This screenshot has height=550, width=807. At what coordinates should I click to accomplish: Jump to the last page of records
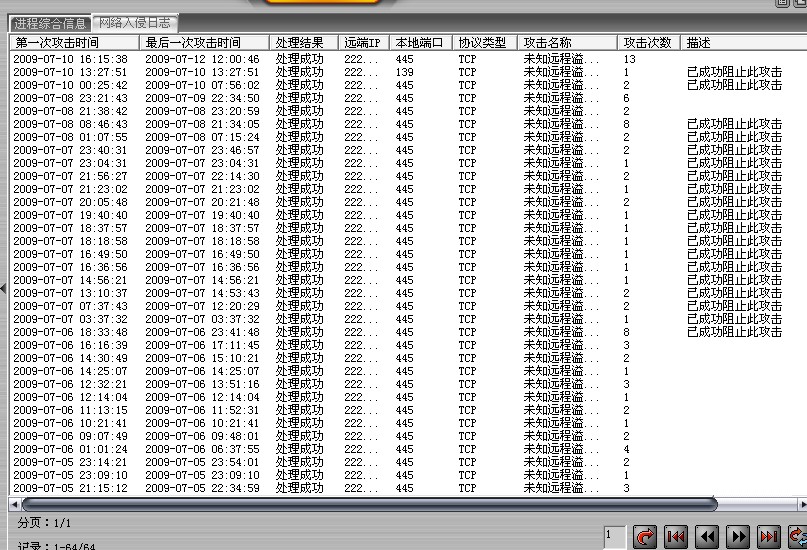click(x=768, y=537)
